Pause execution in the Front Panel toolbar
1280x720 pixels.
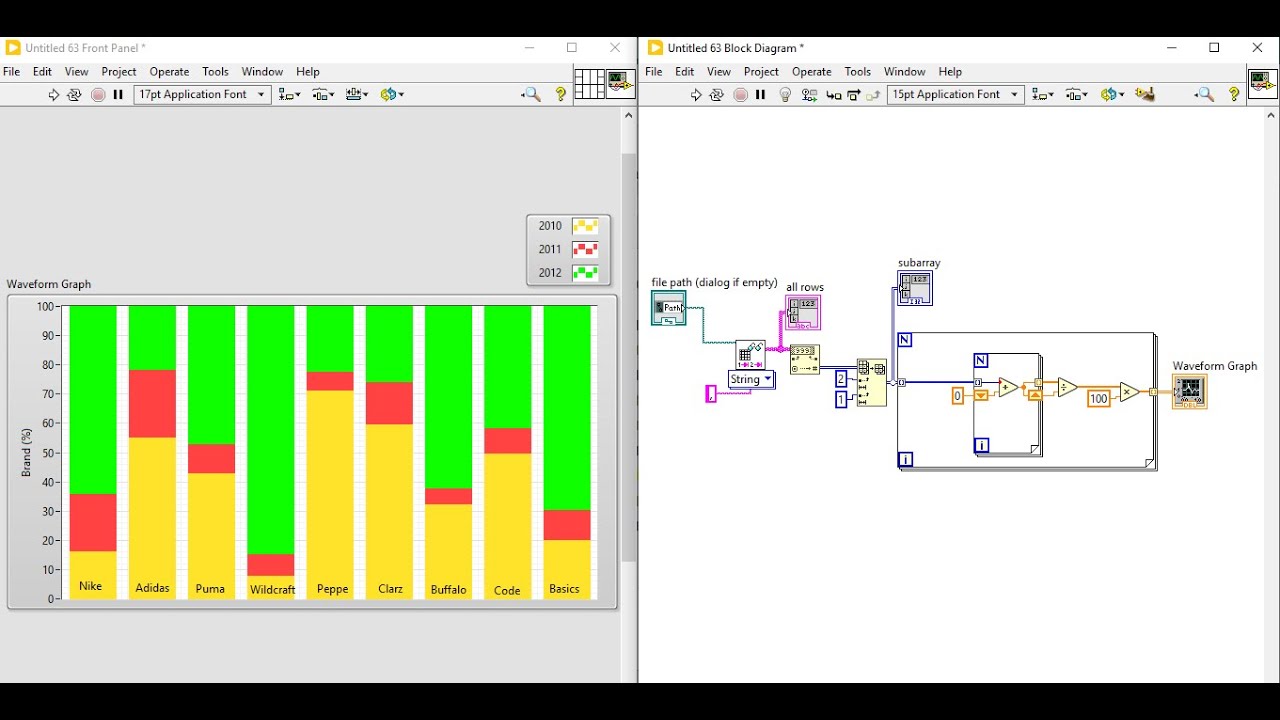(118, 95)
